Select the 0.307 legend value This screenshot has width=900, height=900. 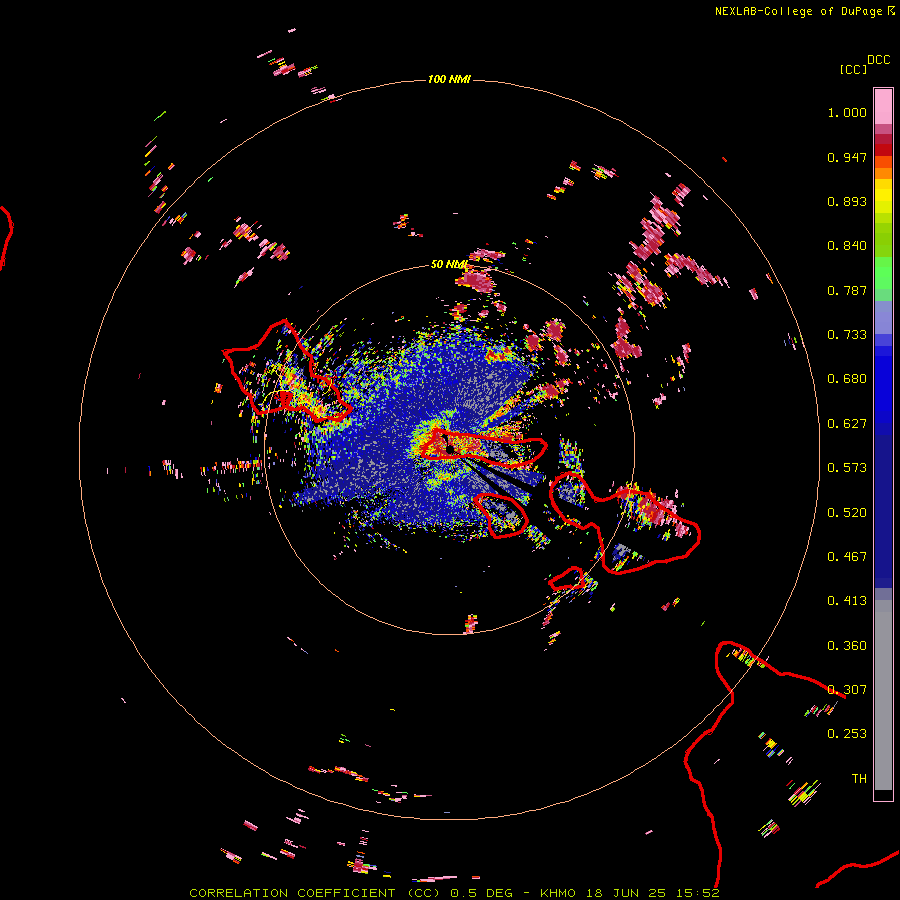pos(847,690)
